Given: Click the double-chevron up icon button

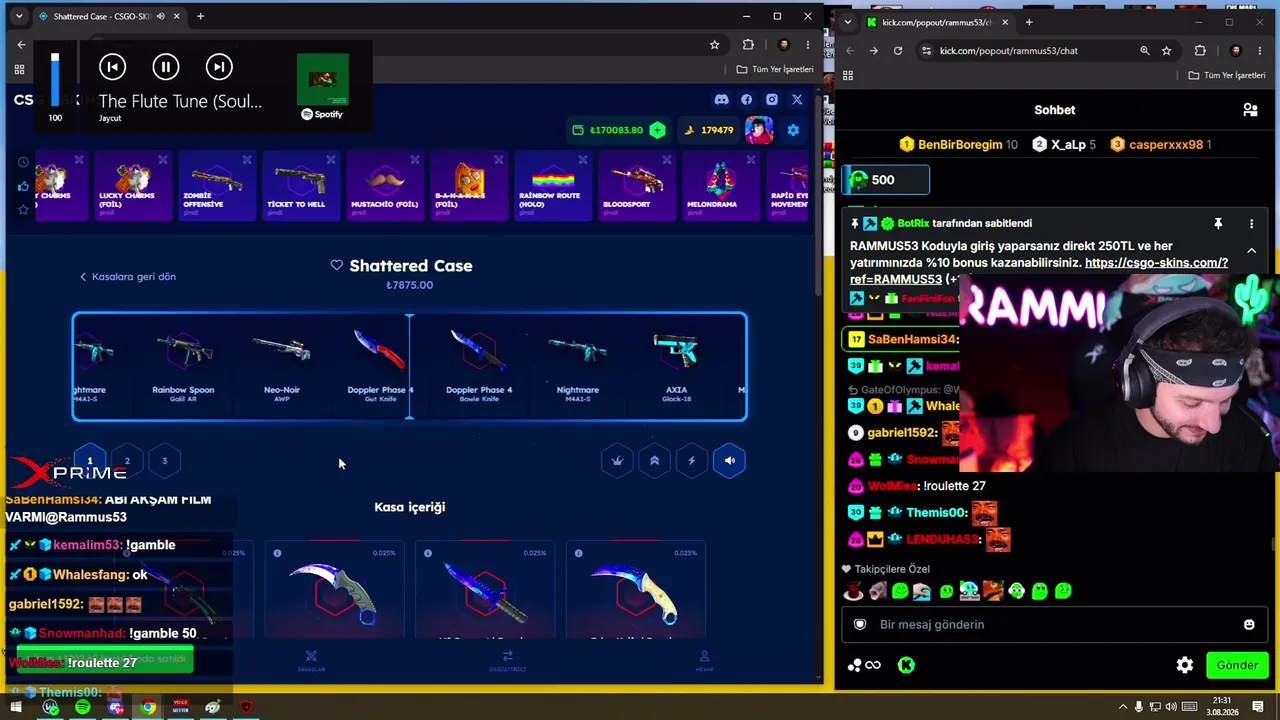Looking at the screenshot, I should tap(654, 461).
